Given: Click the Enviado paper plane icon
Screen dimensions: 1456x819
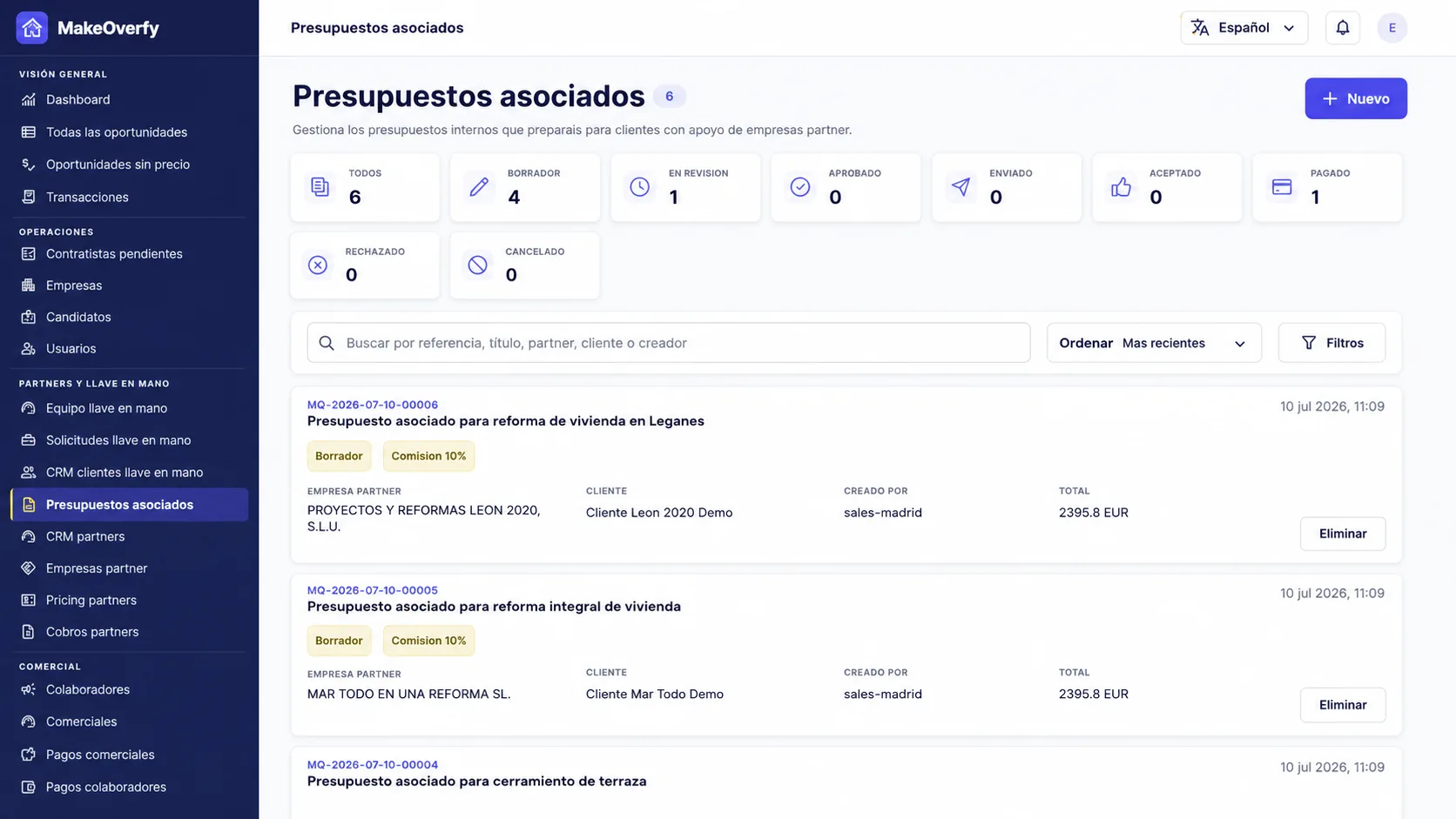Looking at the screenshot, I should (x=961, y=187).
